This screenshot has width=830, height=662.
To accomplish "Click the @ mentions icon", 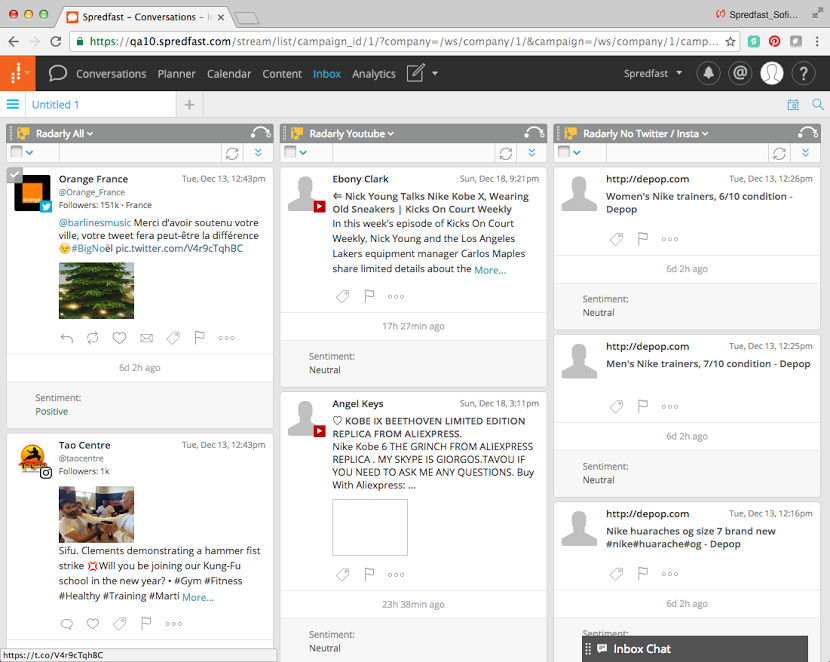I will [x=740, y=73].
